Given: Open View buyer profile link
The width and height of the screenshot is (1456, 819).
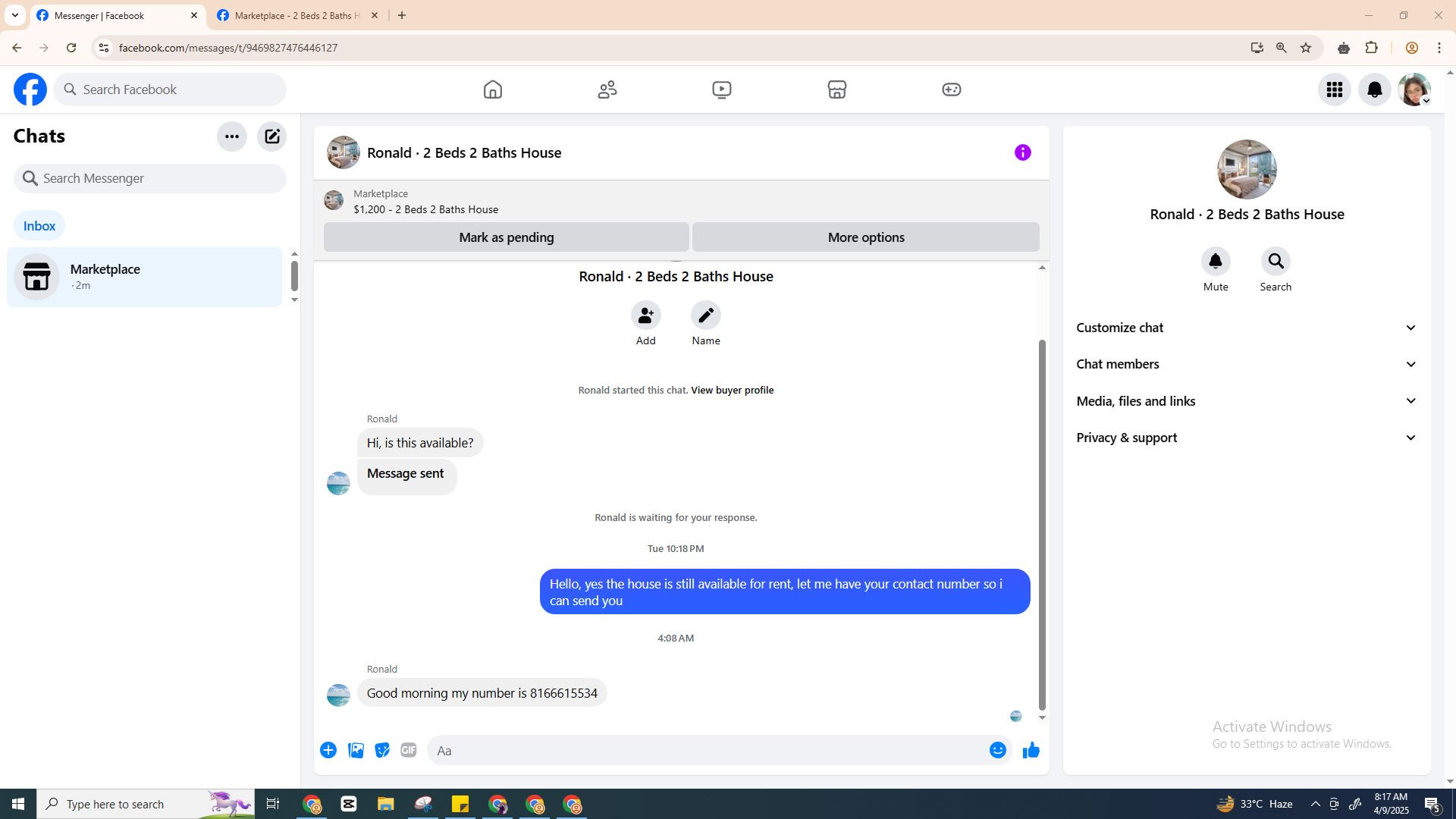Looking at the screenshot, I should click(x=733, y=390).
